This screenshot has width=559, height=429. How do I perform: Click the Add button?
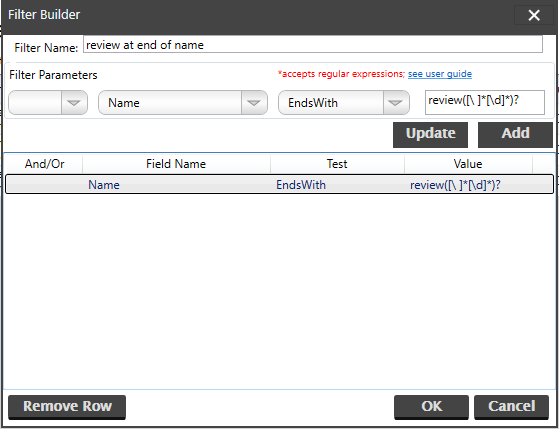515,134
